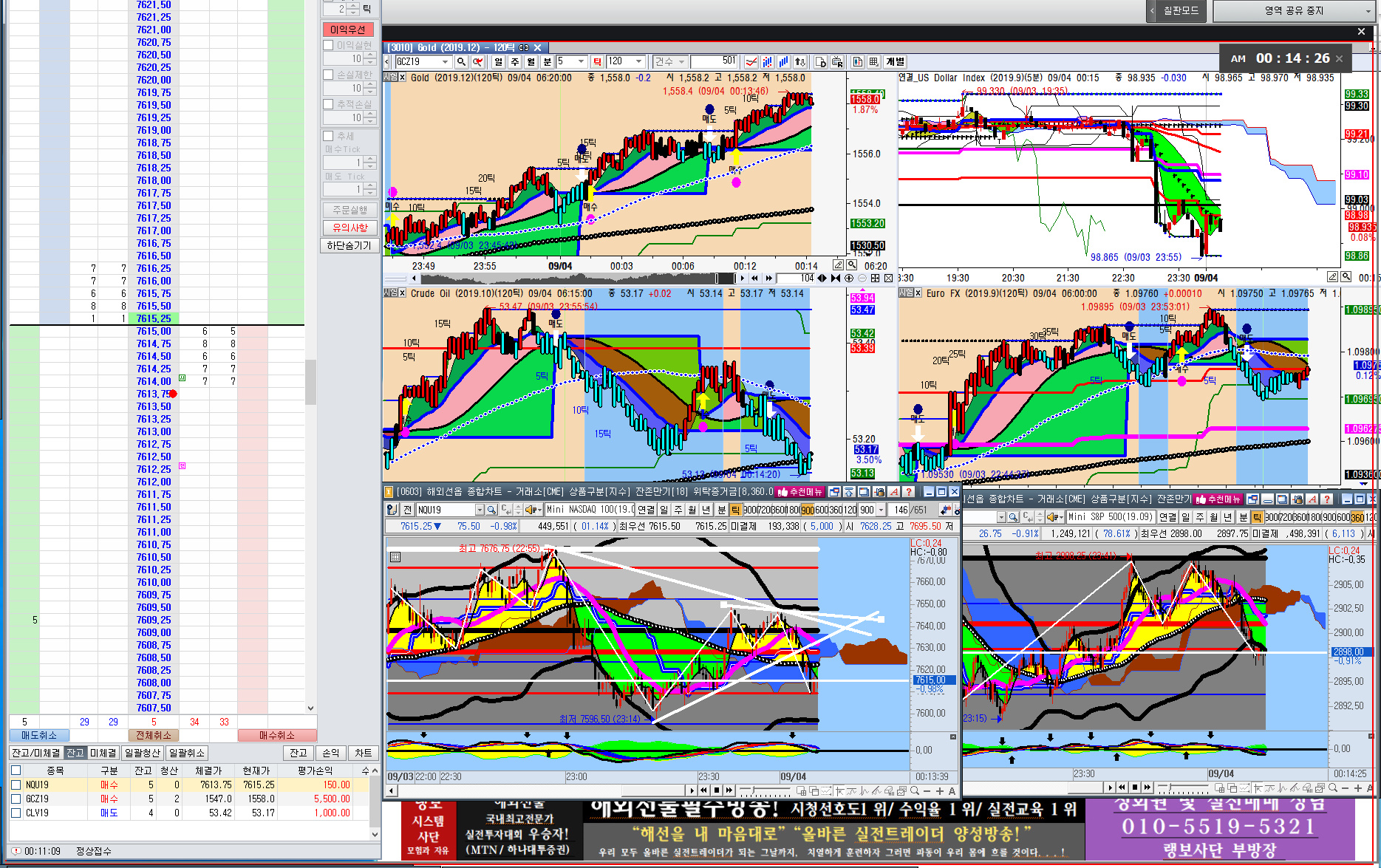Screen dimensions: 1381x868
Task: Click zoom magnifier at Gold chart bottom-right corner
Action: coord(852,264)
